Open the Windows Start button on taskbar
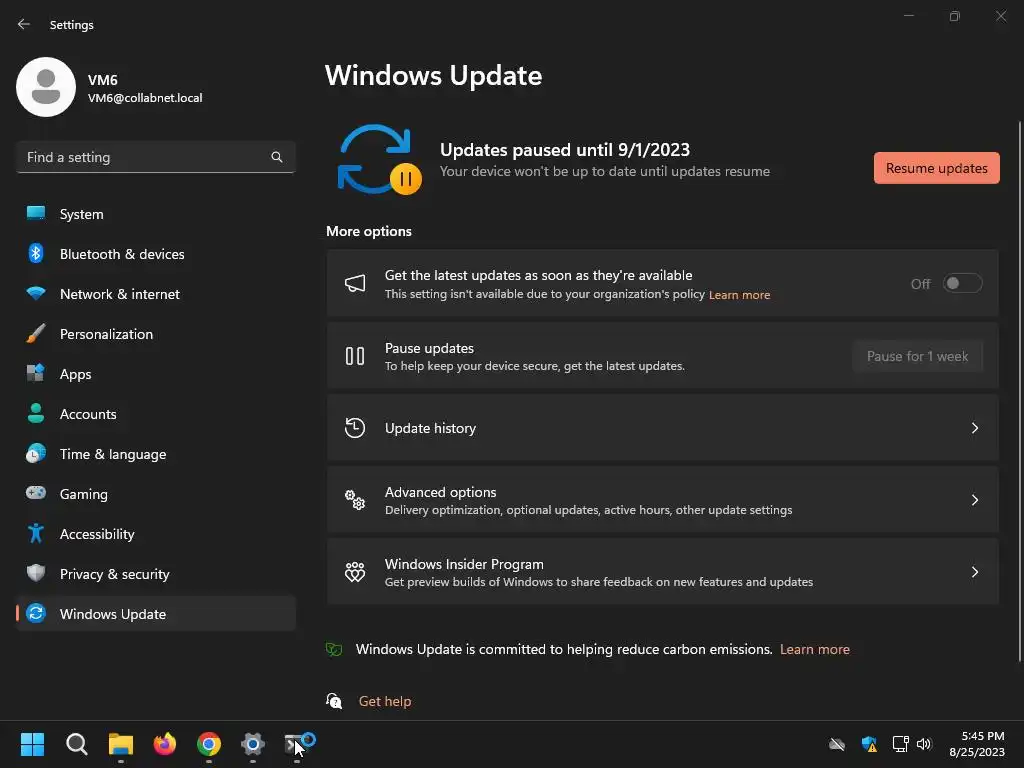Viewport: 1024px width, 768px height. [x=32, y=744]
